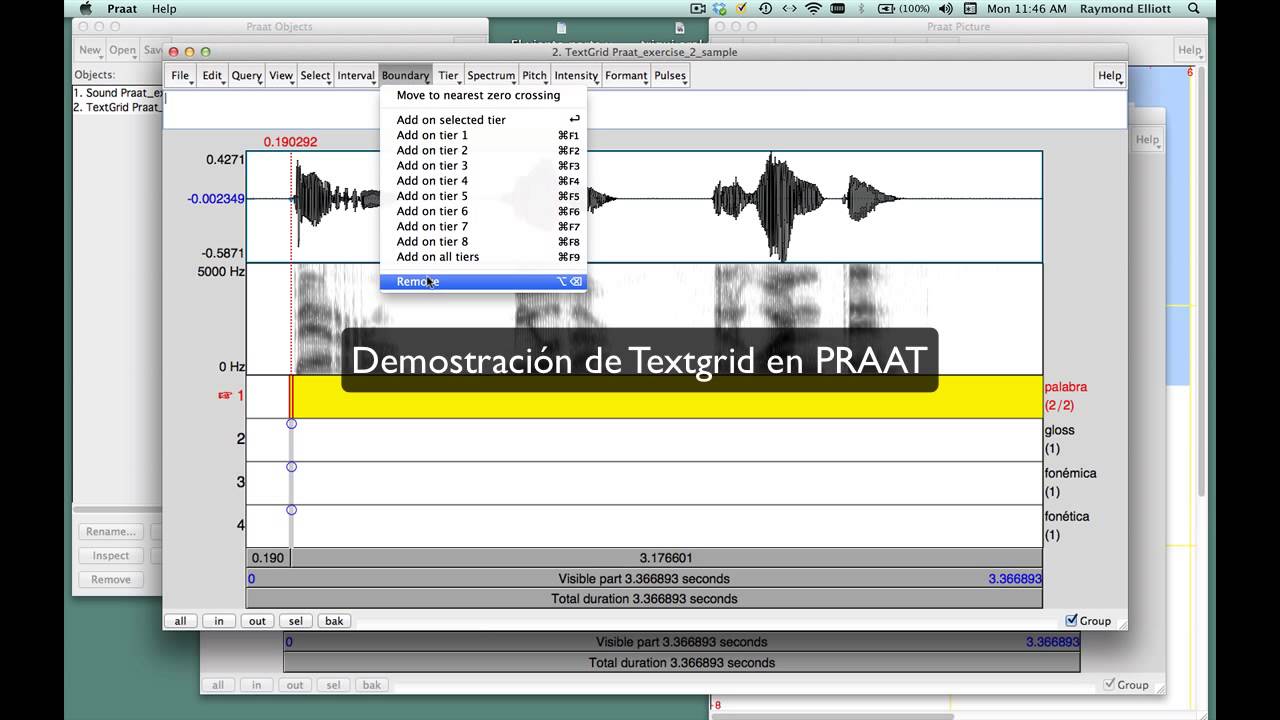
Task: Choose Add on tier 8
Action: [x=483, y=242]
